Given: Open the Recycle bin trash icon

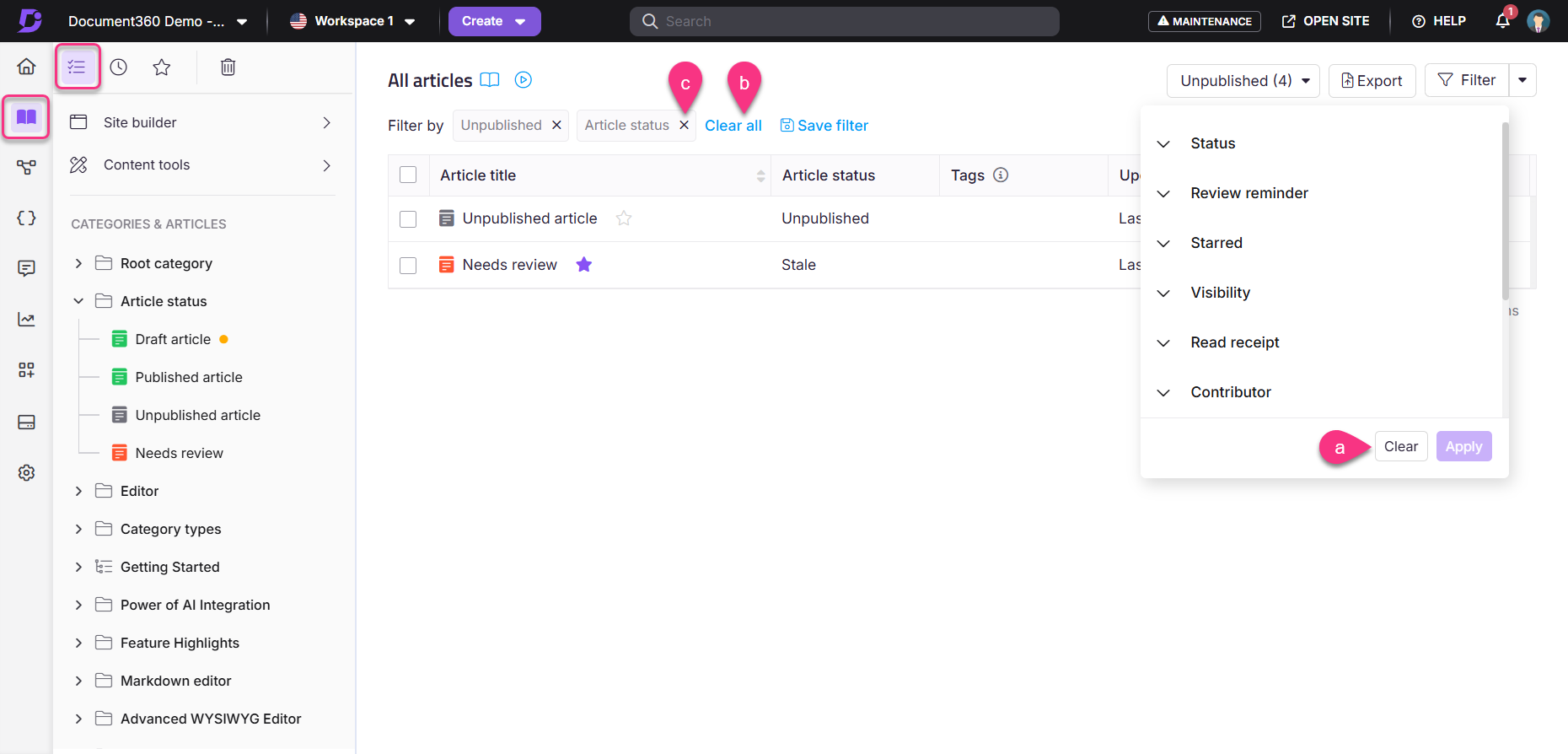Looking at the screenshot, I should (x=228, y=67).
